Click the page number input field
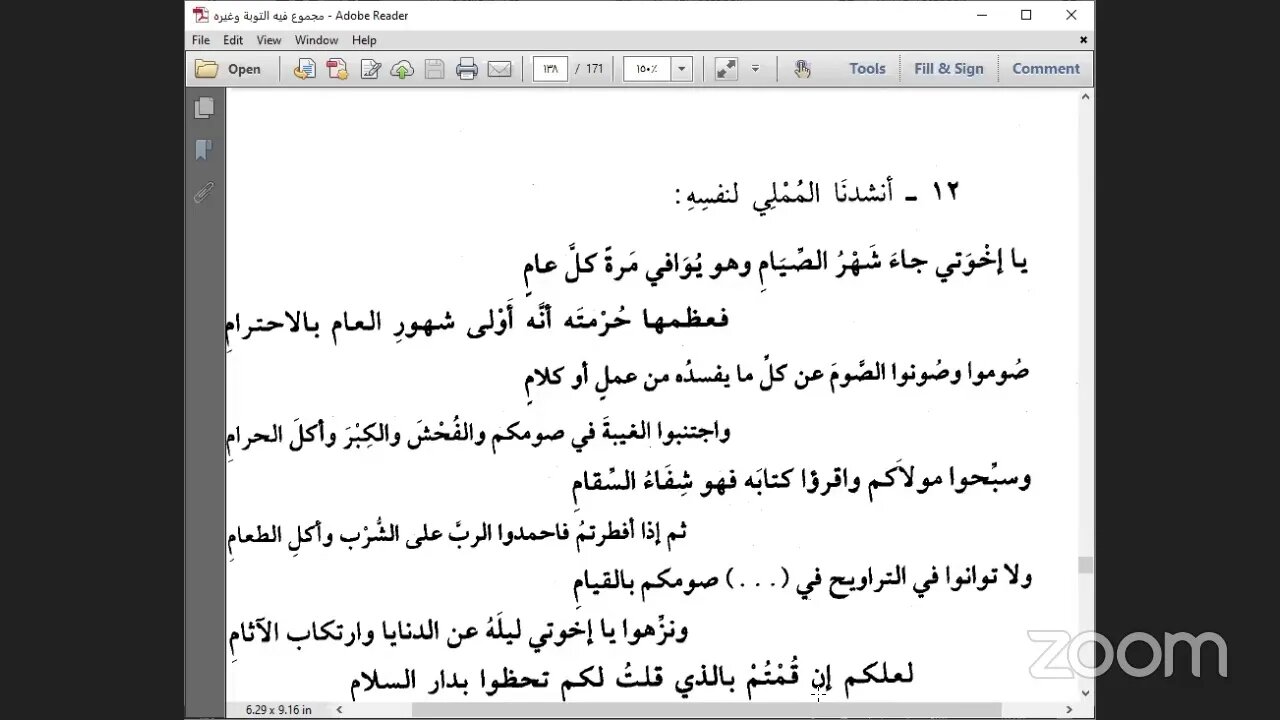1280x720 pixels. [550, 69]
